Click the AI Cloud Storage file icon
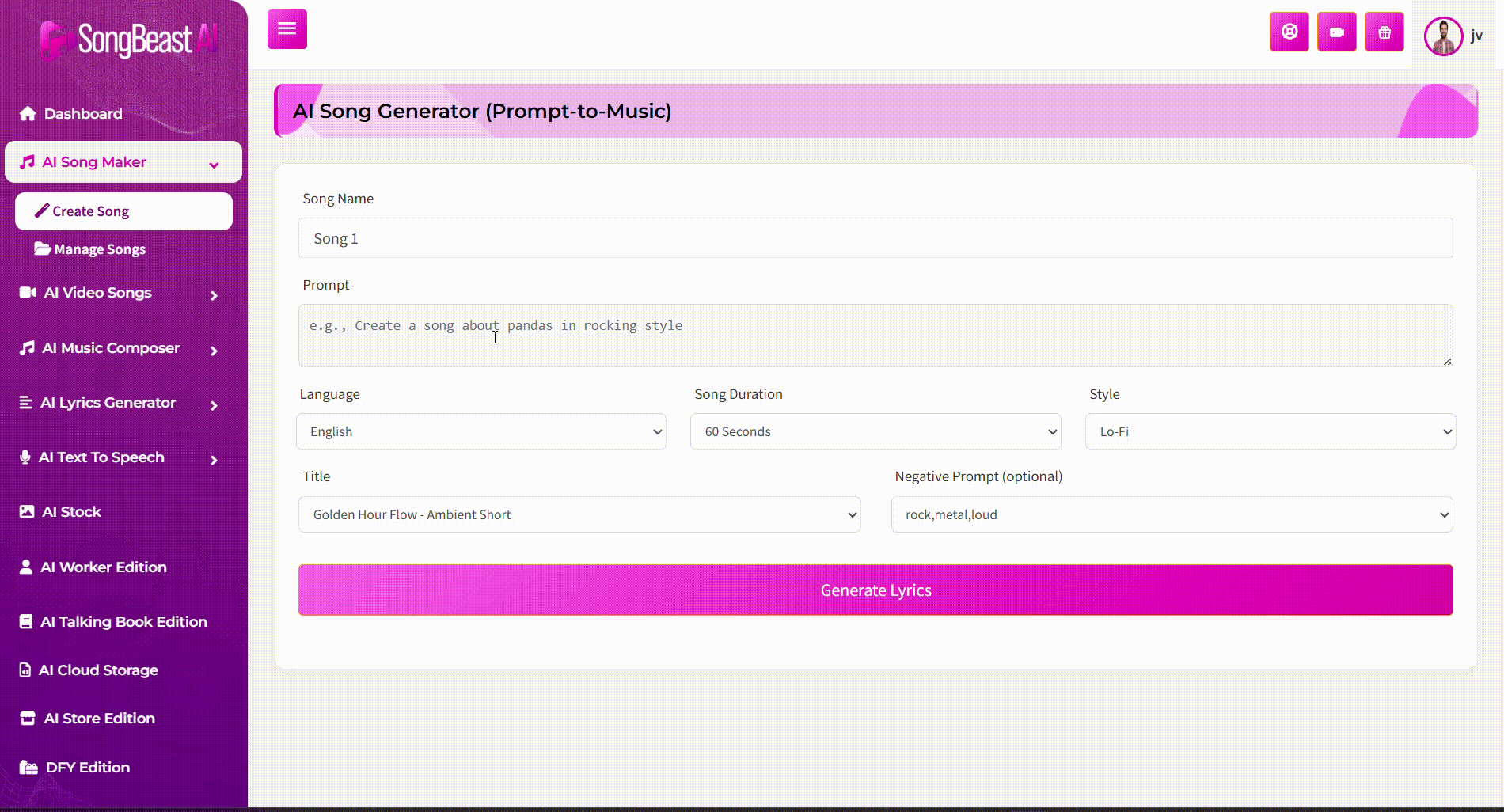This screenshot has height=812, width=1504. coord(25,670)
